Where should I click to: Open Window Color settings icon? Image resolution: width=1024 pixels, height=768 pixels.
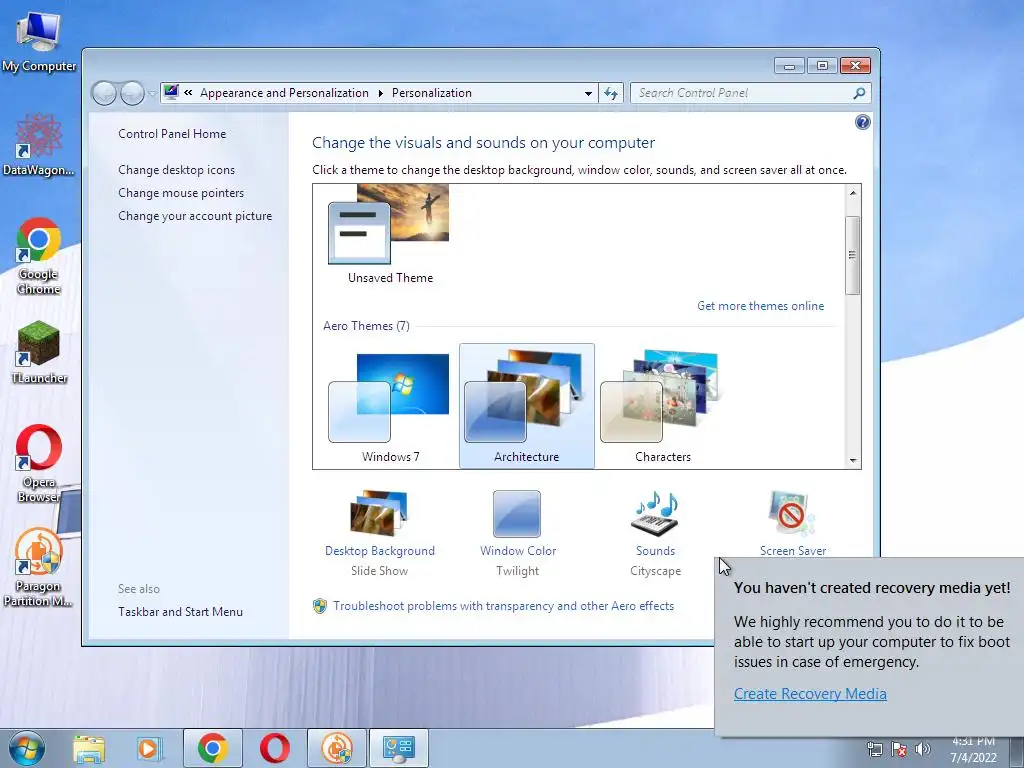pyautogui.click(x=517, y=513)
